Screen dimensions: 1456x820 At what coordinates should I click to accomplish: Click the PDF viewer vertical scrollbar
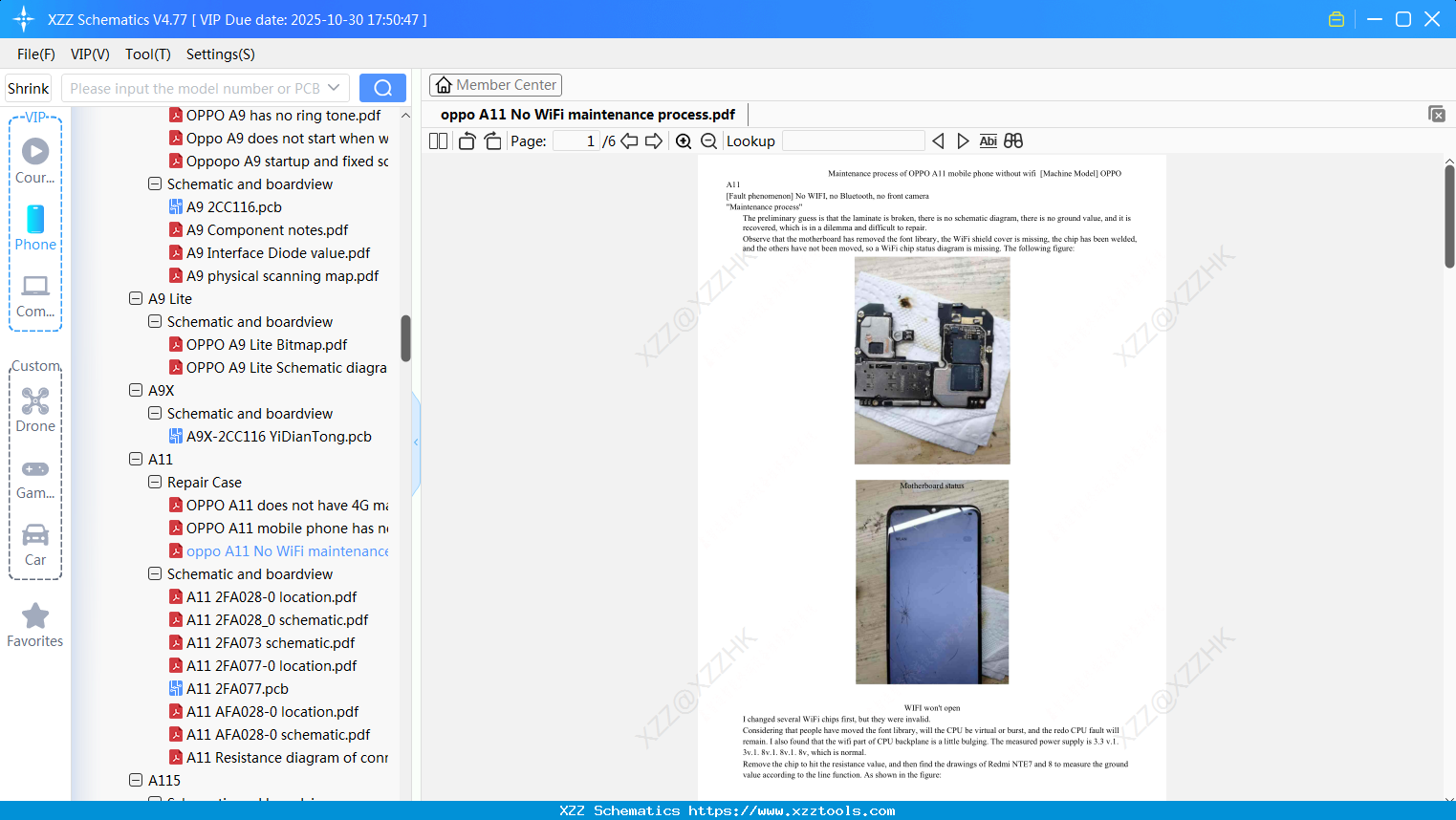1449,215
